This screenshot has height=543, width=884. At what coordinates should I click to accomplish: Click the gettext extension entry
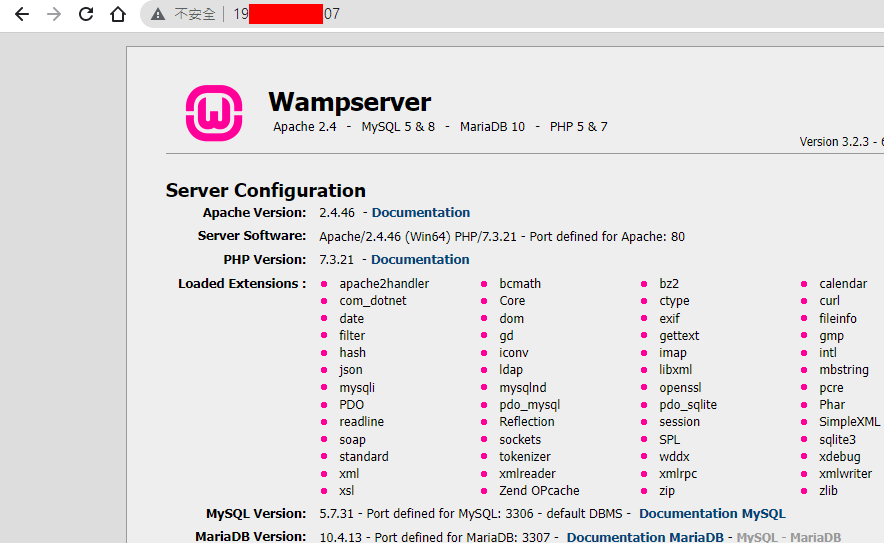pyautogui.click(x=679, y=335)
